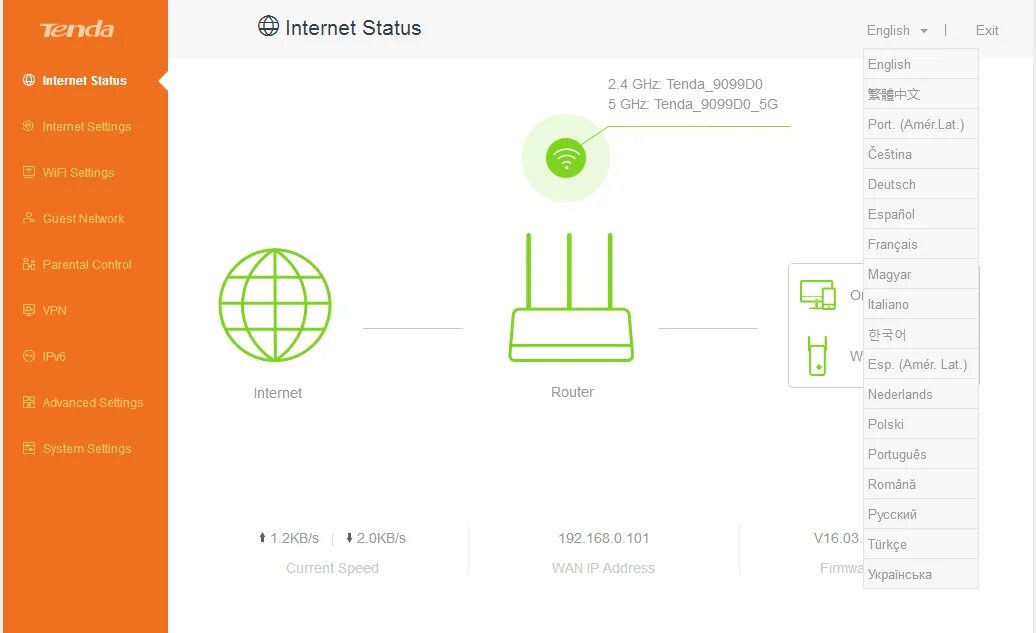The height and width of the screenshot is (633, 1036).
Task: Open the VPN section
Action: coord(54,311)
